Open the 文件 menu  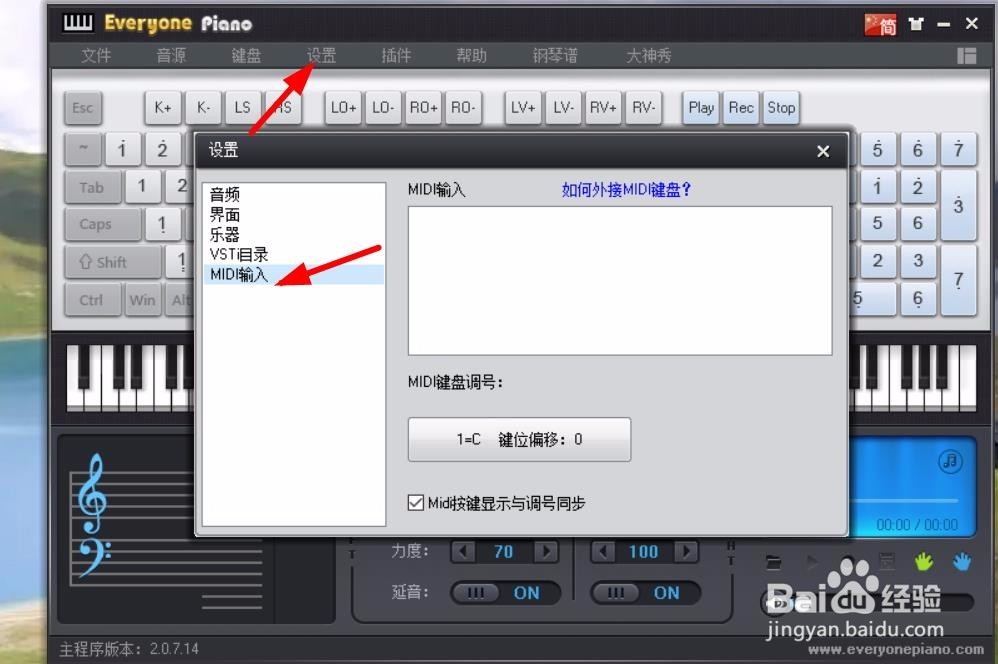96,56
